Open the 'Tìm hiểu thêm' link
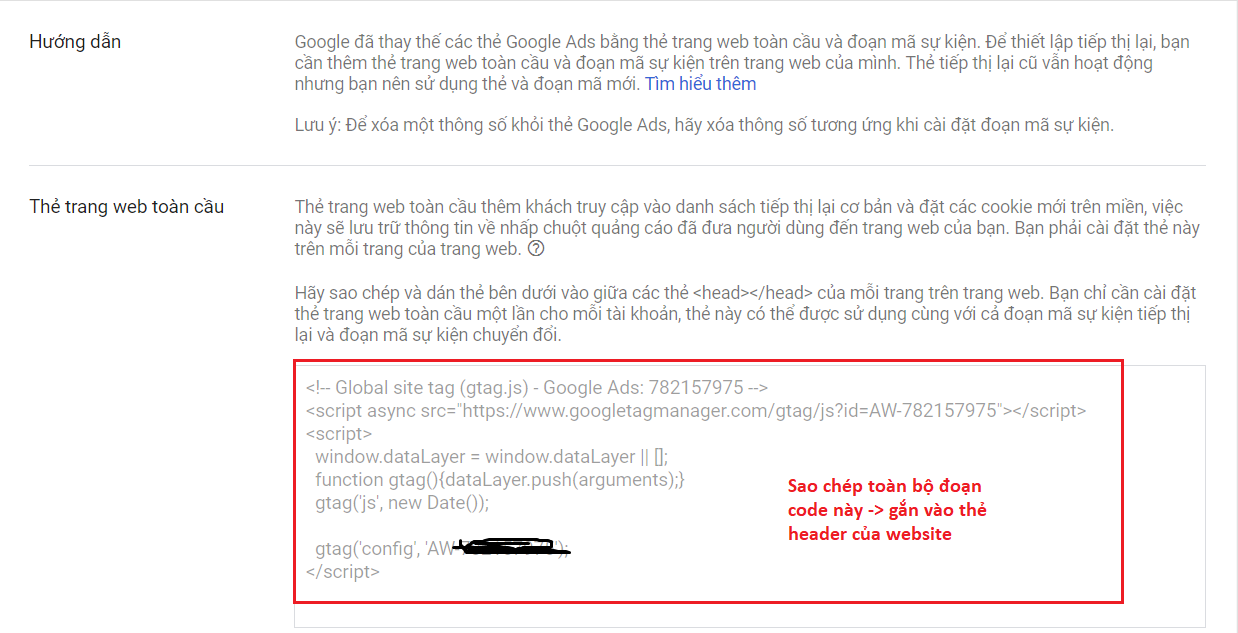This screenshot has width=1238, height=633. [700, 84]
